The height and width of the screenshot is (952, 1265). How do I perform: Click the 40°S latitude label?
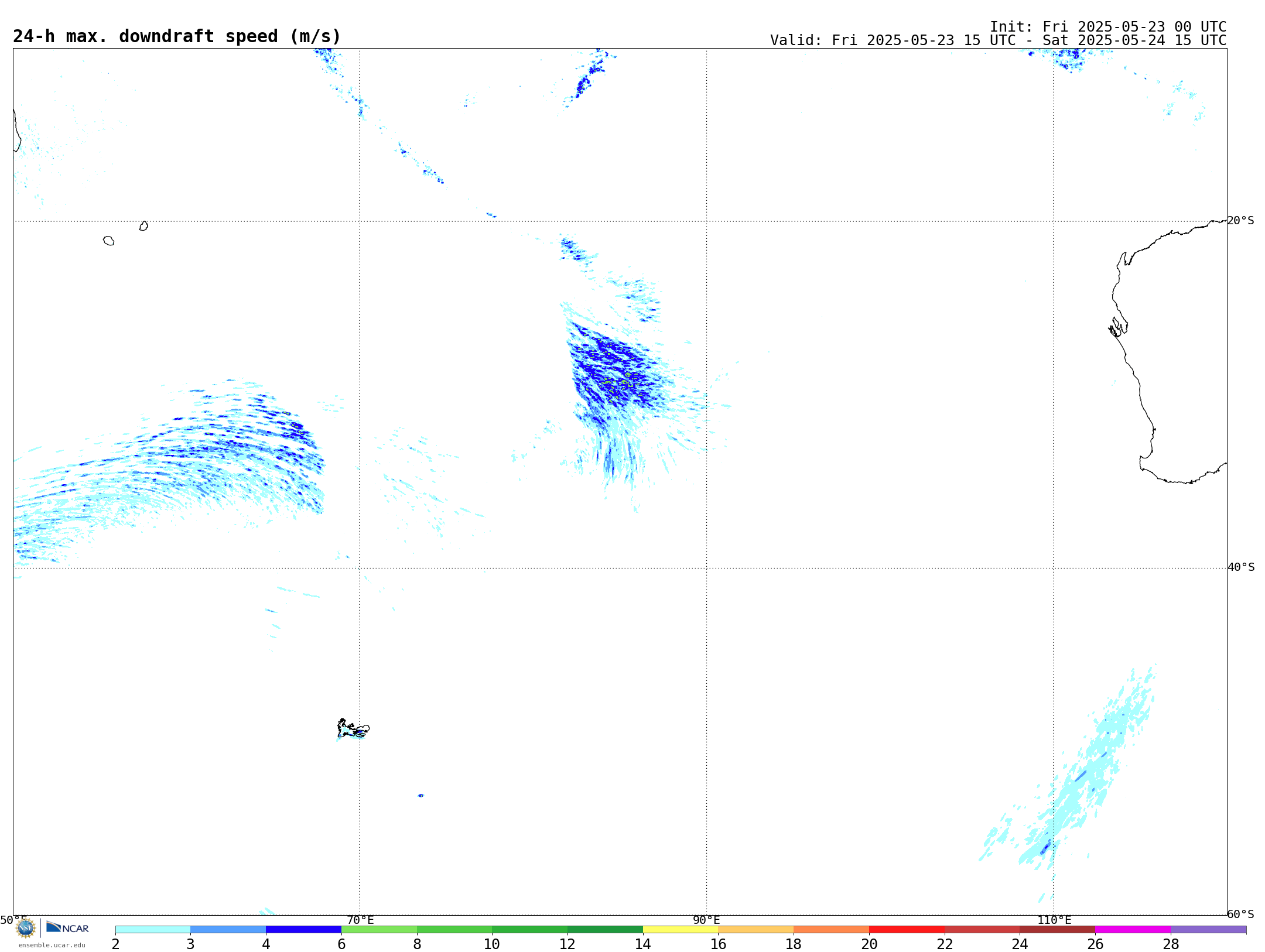(1241, 567)
